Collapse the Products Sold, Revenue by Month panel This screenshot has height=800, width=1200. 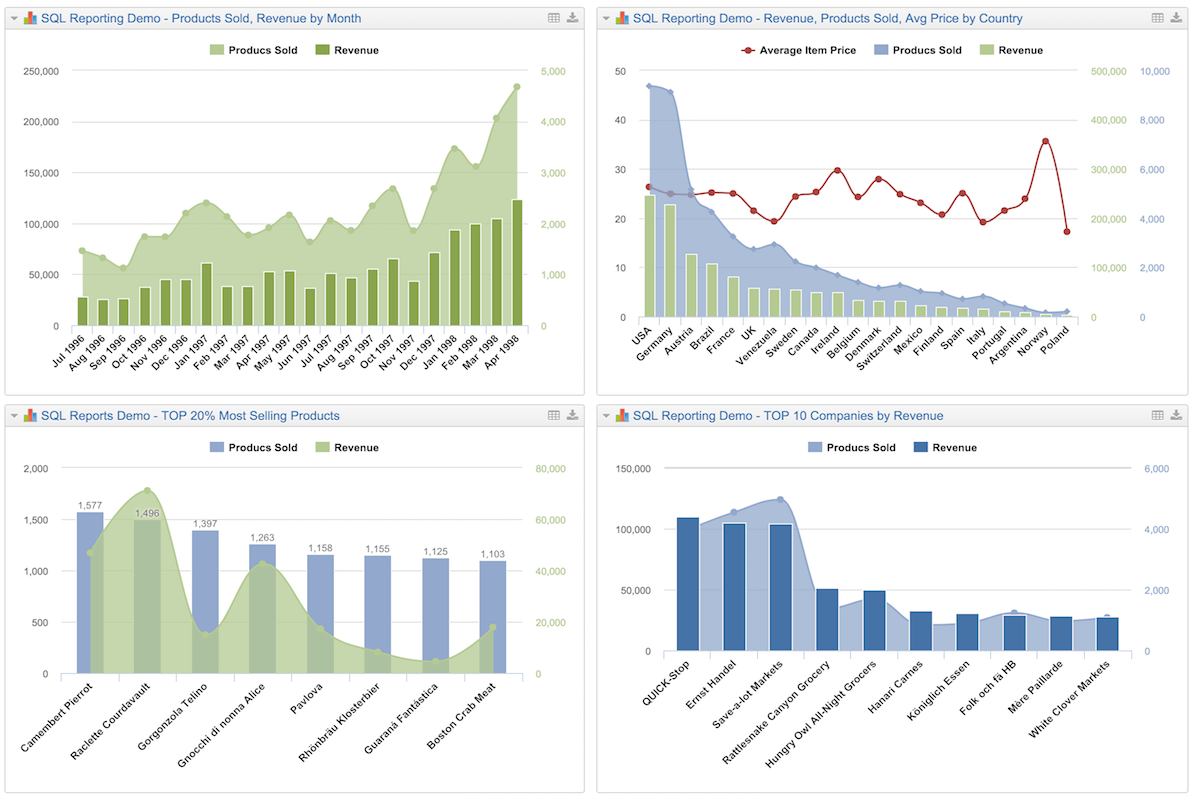pos(15,18)
